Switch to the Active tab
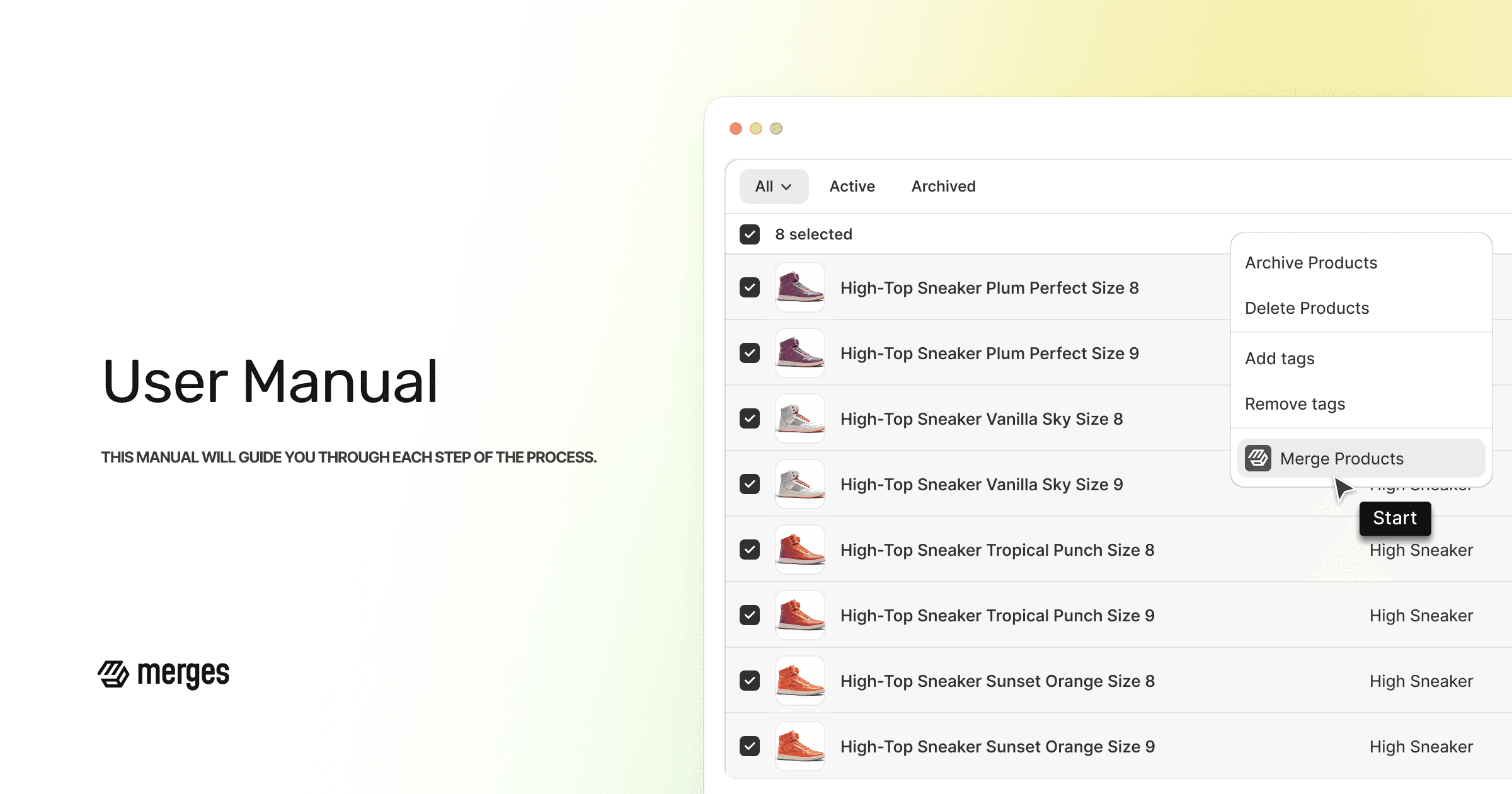The image size is (1512, 794). pyautogui.click(x=852, y=187)
